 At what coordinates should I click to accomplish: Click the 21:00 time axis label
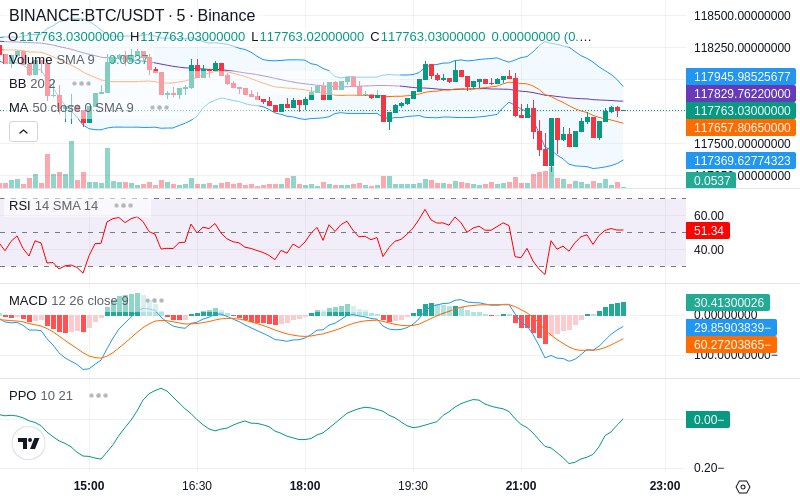click(x=521, y=486)
